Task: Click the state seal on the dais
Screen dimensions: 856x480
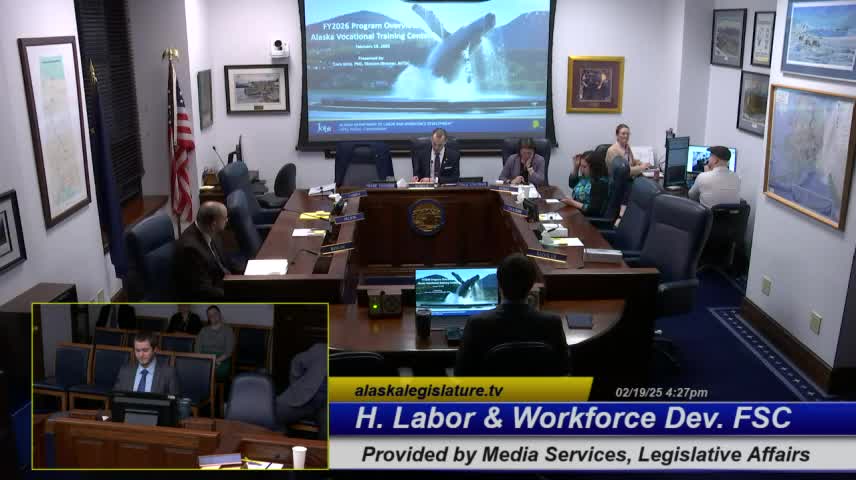Action: pos(426,217)
